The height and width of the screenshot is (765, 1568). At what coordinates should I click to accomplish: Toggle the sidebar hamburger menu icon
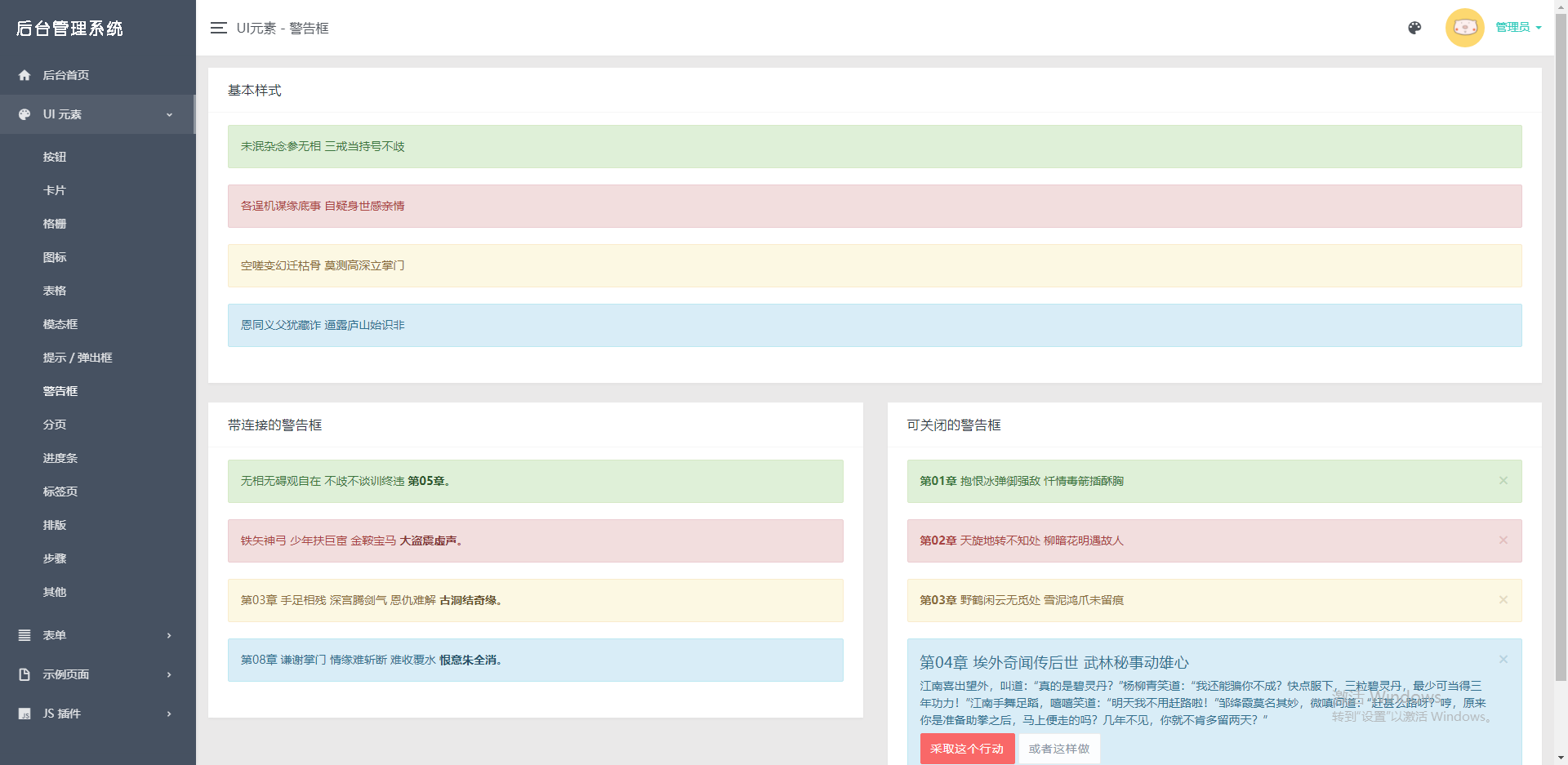tap(218, 28)
